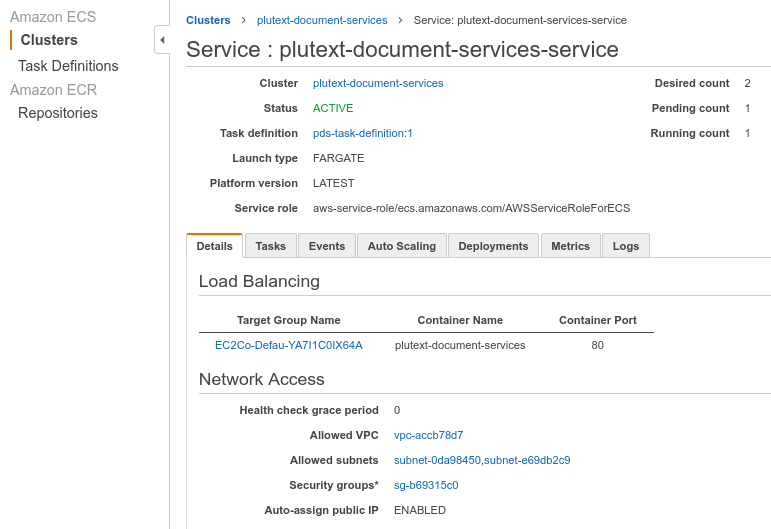Collapse the left navigation sidebar arrow
The image size is (771, 529).
coord(162,40)
